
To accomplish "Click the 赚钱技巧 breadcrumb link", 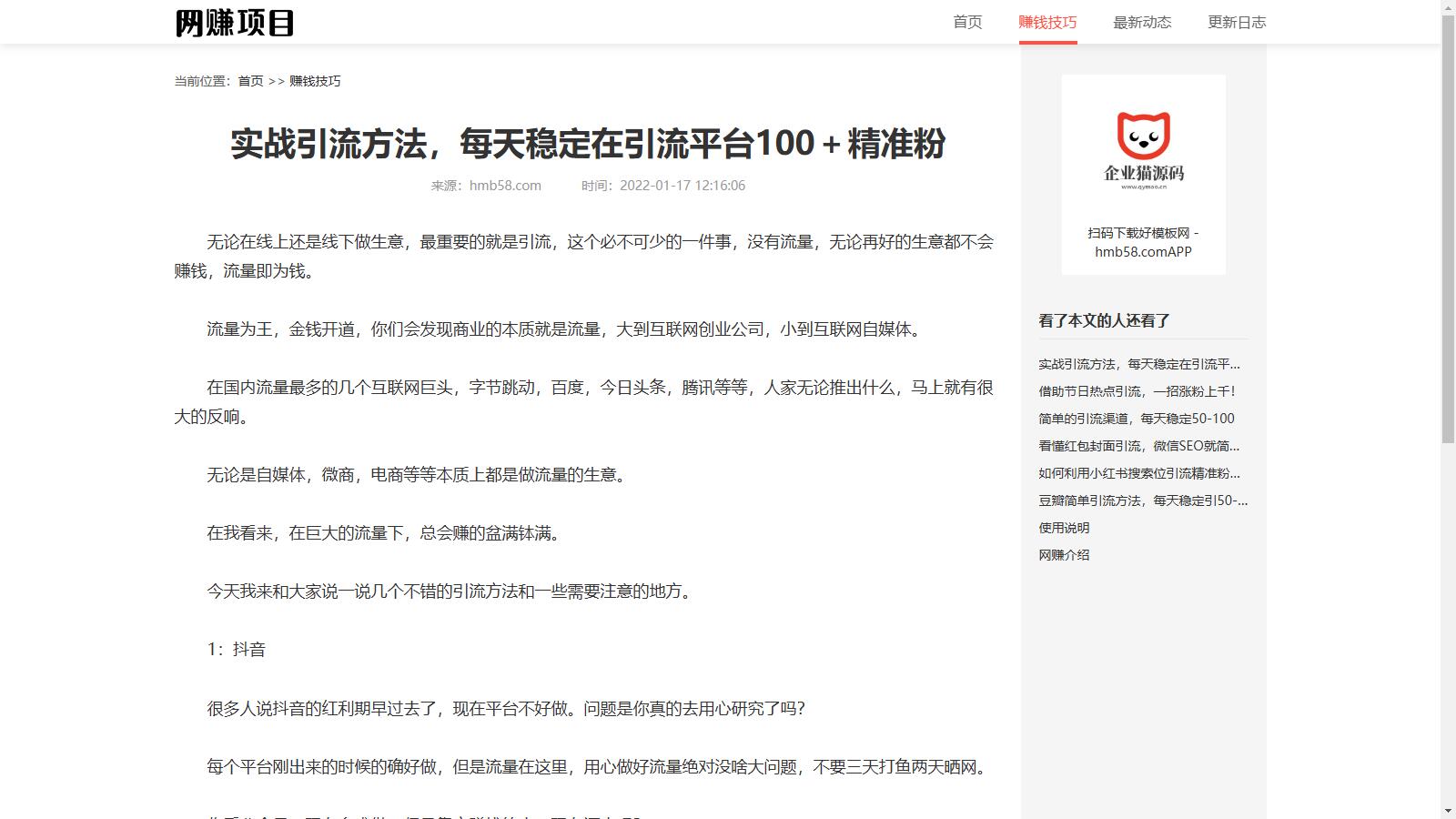I will pyautogui.click(x=315, y=81).
